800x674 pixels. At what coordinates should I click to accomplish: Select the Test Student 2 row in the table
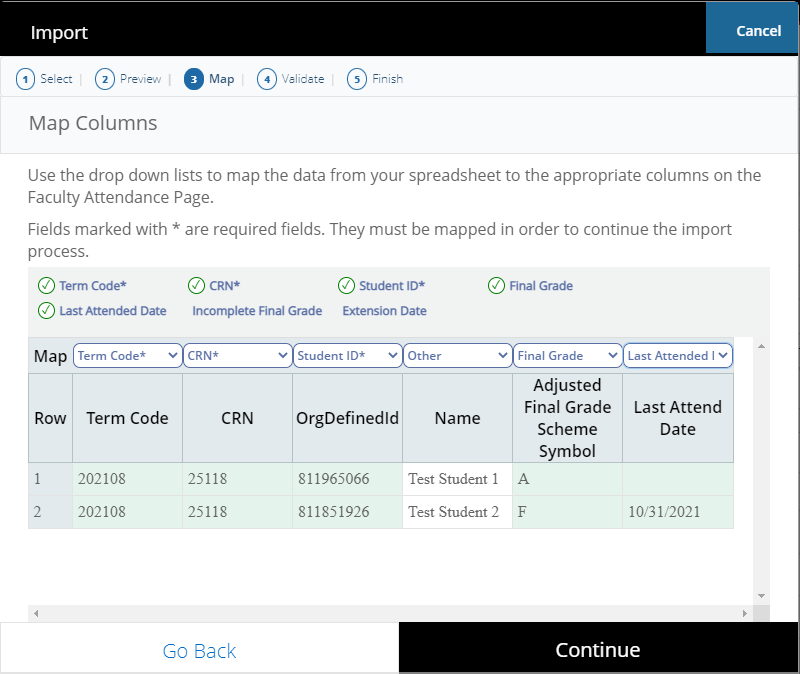point(400,511)
